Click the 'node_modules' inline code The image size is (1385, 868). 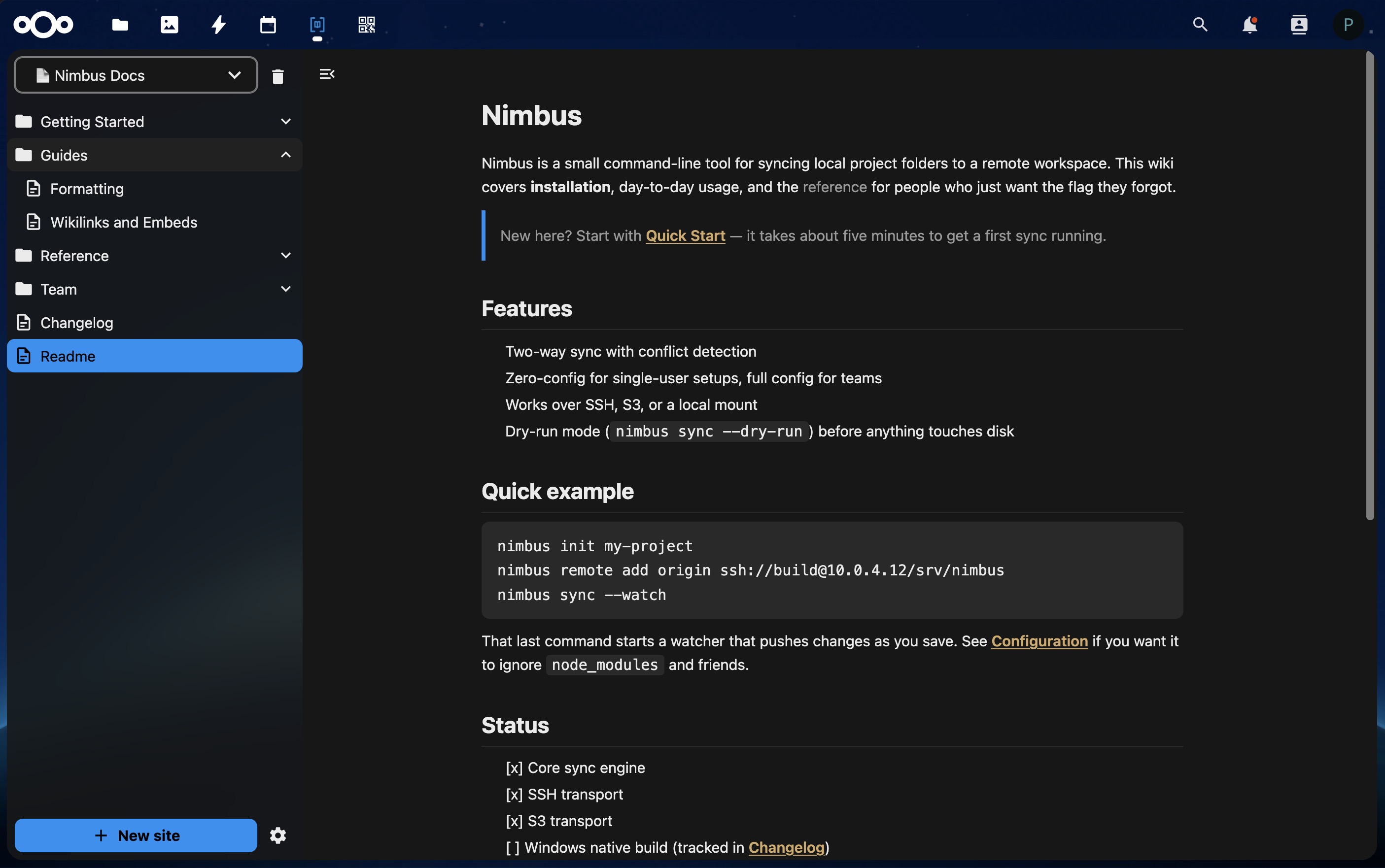click(605, 664)
